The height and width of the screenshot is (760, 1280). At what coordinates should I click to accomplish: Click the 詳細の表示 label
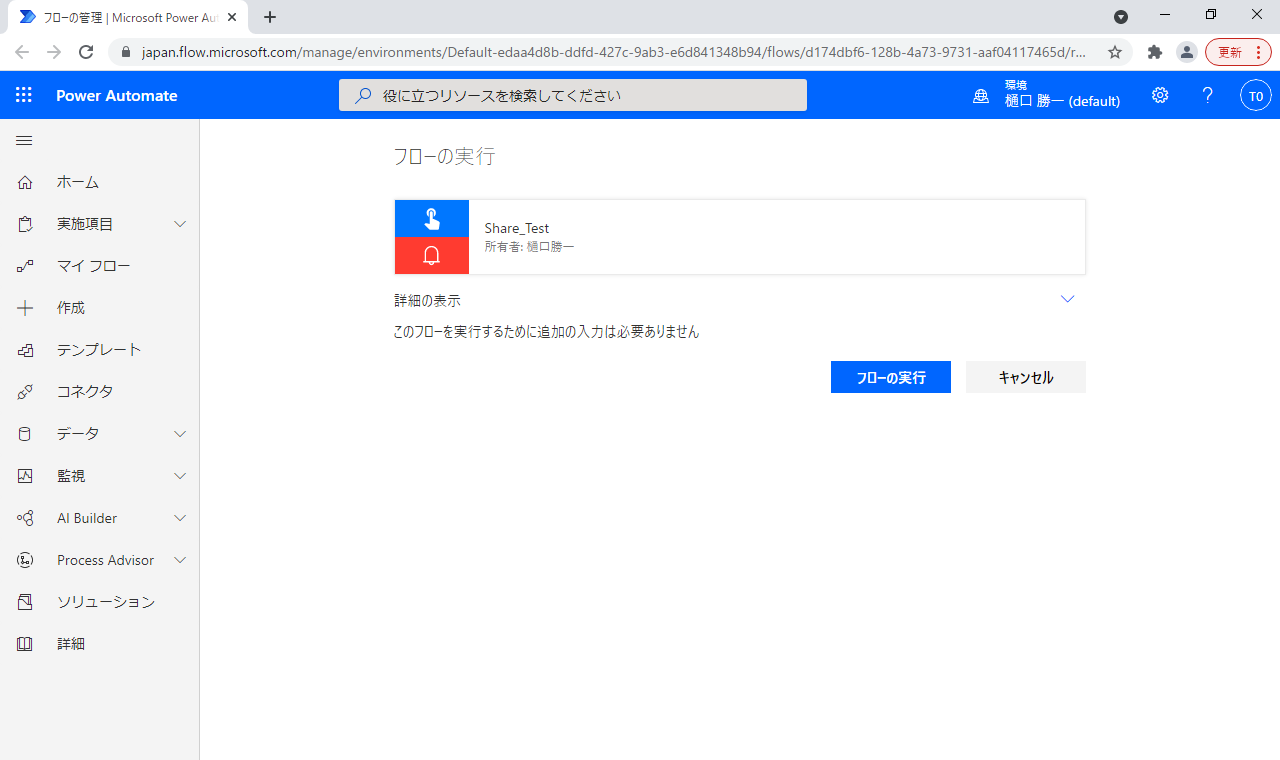tap(427, 300)
